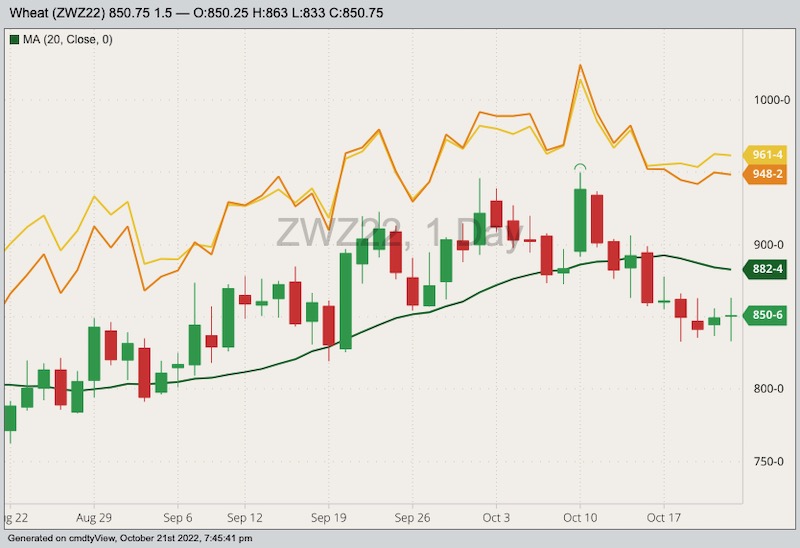The image size is (800, 548).
Task: Click the O:850.25 open value in header
Action: [x=221, y=13]
